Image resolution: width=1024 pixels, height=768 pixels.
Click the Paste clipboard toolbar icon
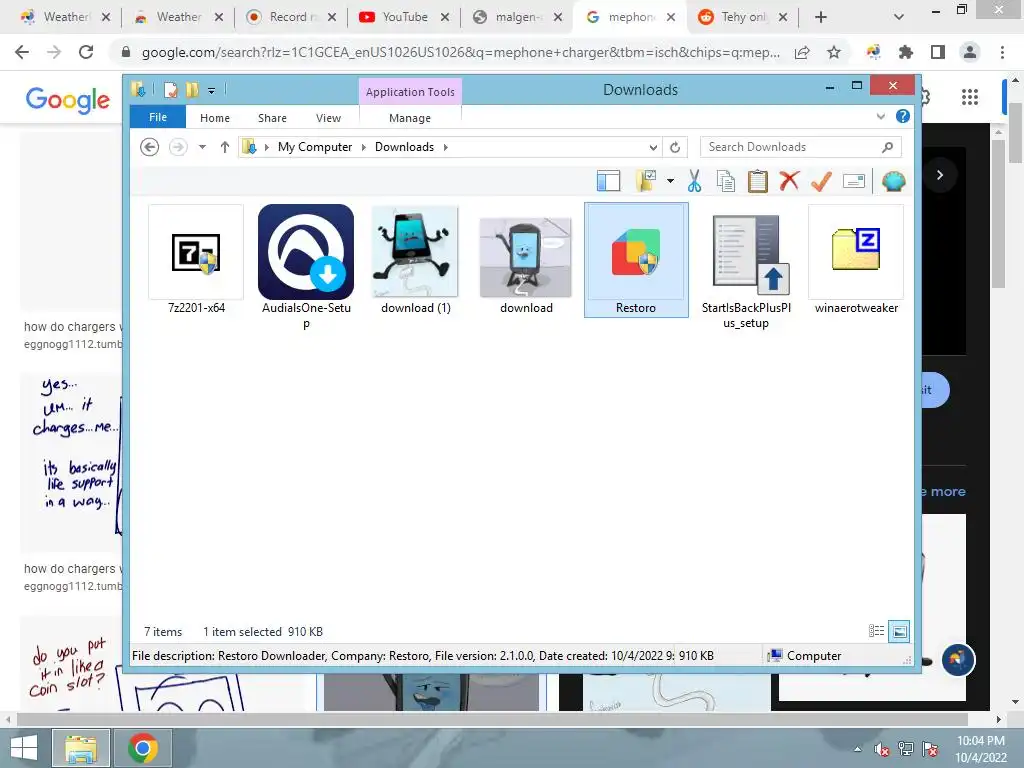pos(758,181)
